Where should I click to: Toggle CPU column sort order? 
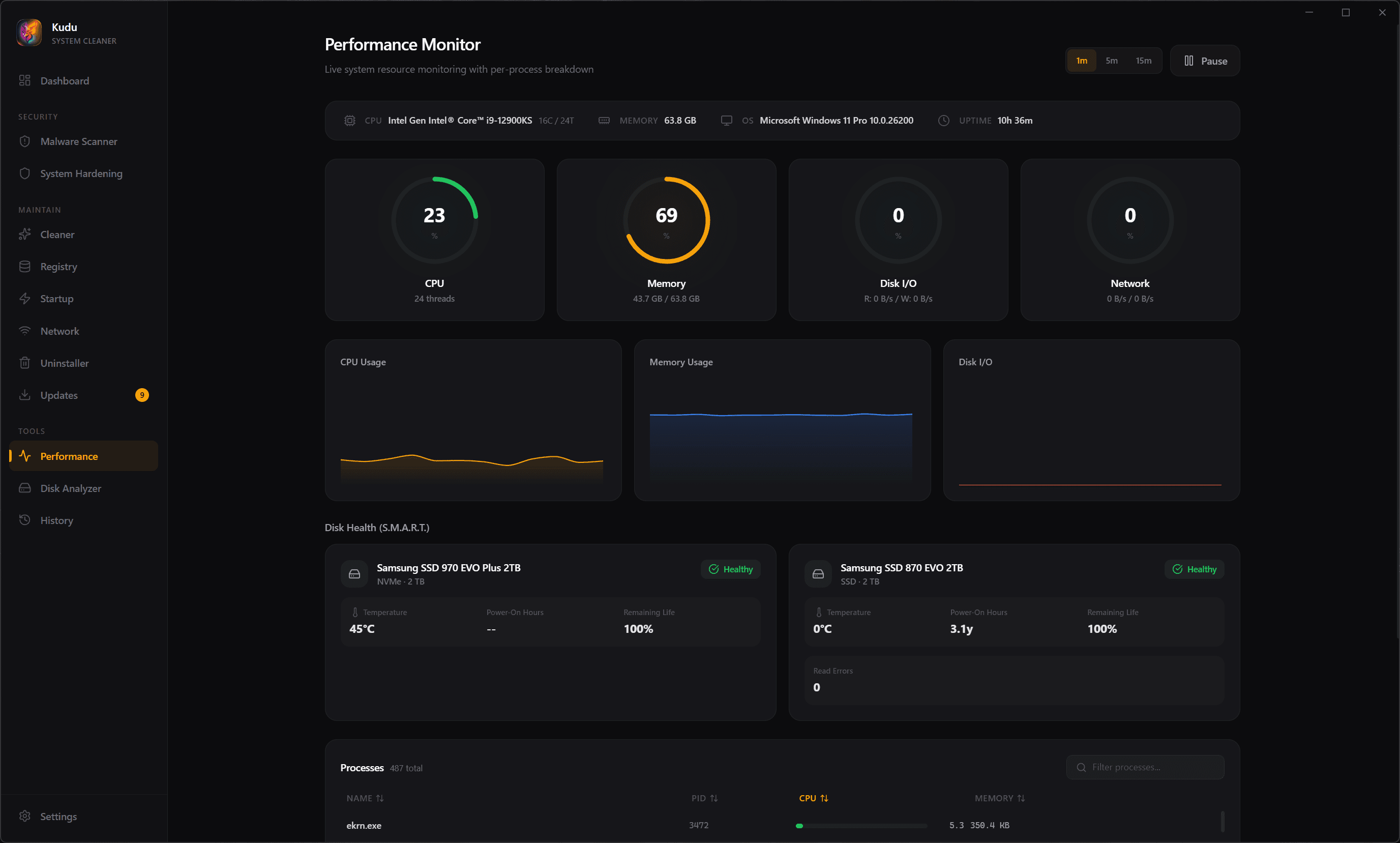pos(813,798)
